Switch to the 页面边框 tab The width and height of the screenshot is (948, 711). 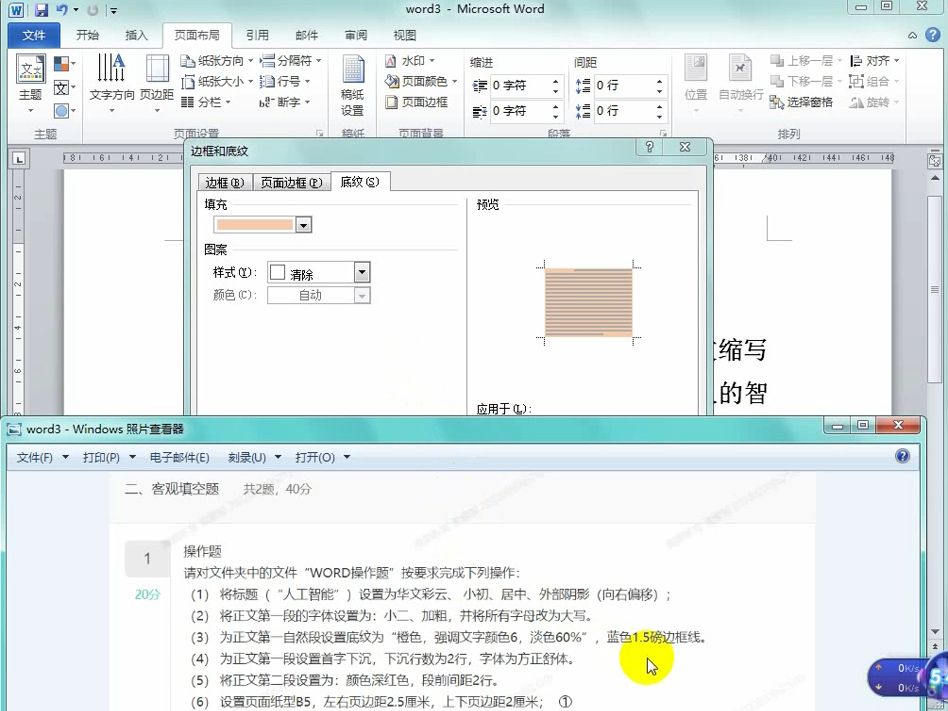(x=289, y=182)
